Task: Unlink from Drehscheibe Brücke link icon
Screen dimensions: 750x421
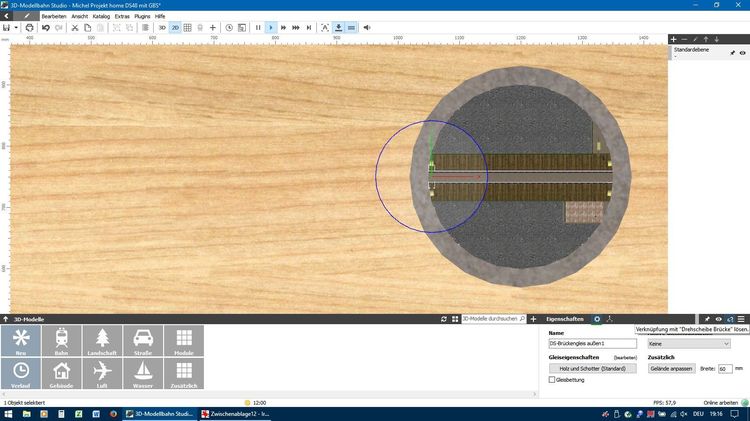Action: [730, 319]
